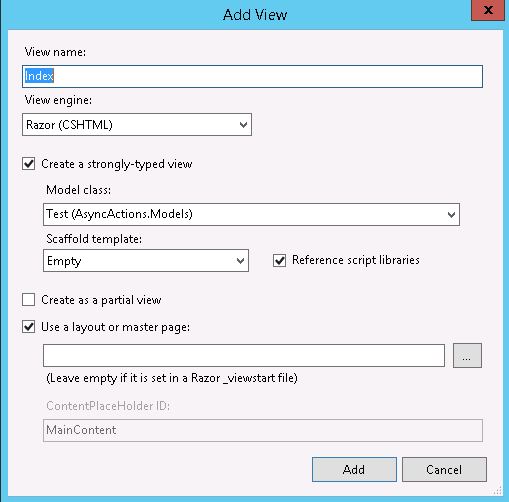Click the Reference script libraries label

[x=356, y=260]
